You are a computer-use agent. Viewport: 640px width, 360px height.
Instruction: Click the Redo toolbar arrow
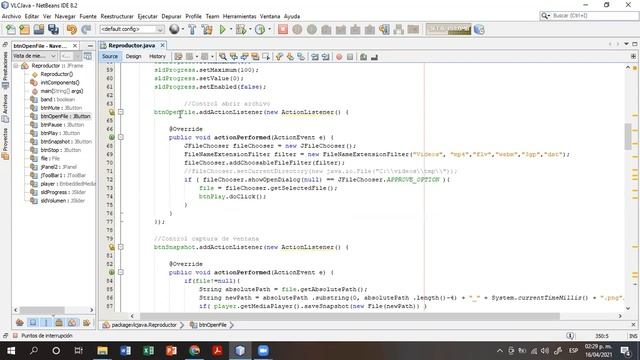tap(86, 29)
